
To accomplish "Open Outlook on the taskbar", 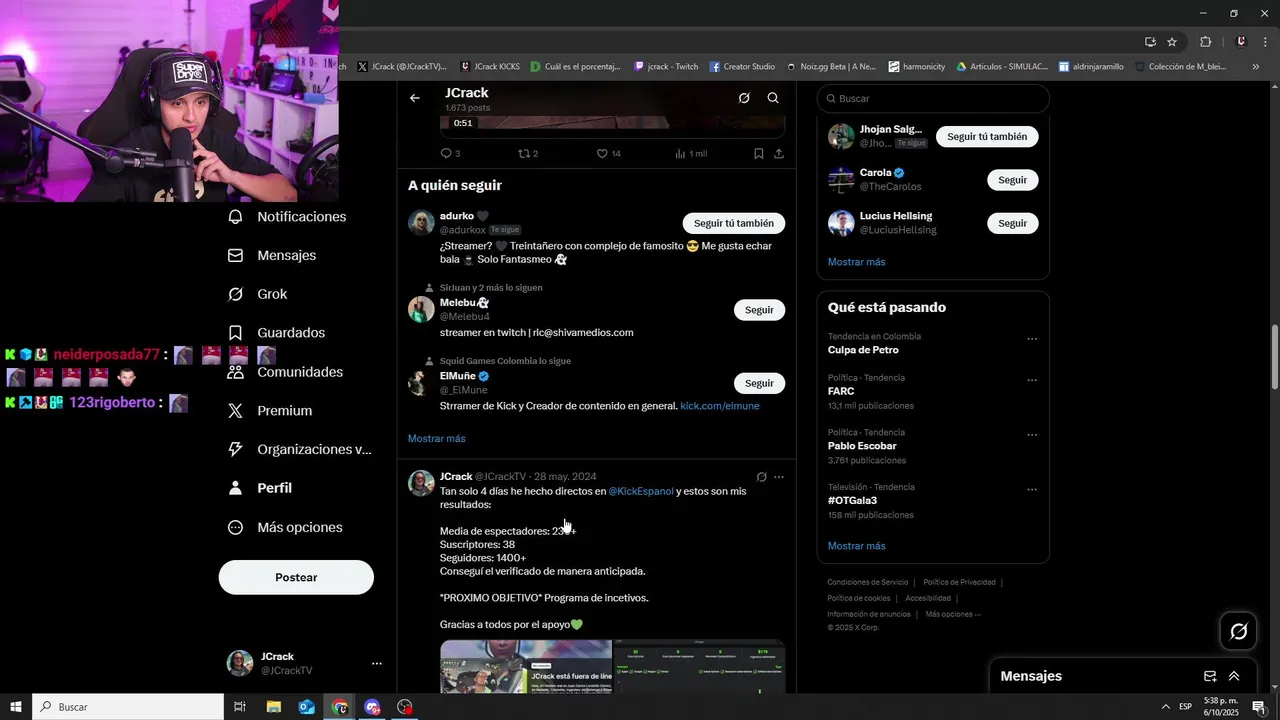I will [x=307, y=707].
